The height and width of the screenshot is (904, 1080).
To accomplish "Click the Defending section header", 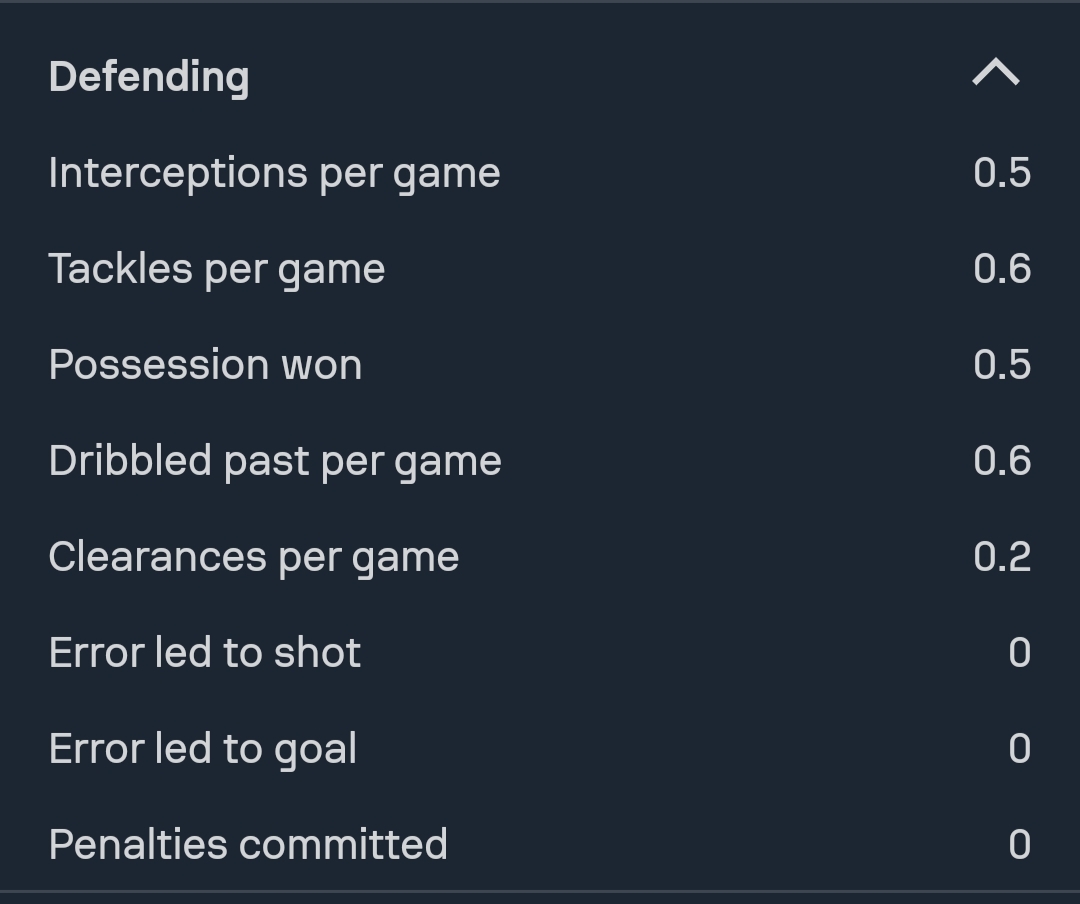I will coord(149,77).
